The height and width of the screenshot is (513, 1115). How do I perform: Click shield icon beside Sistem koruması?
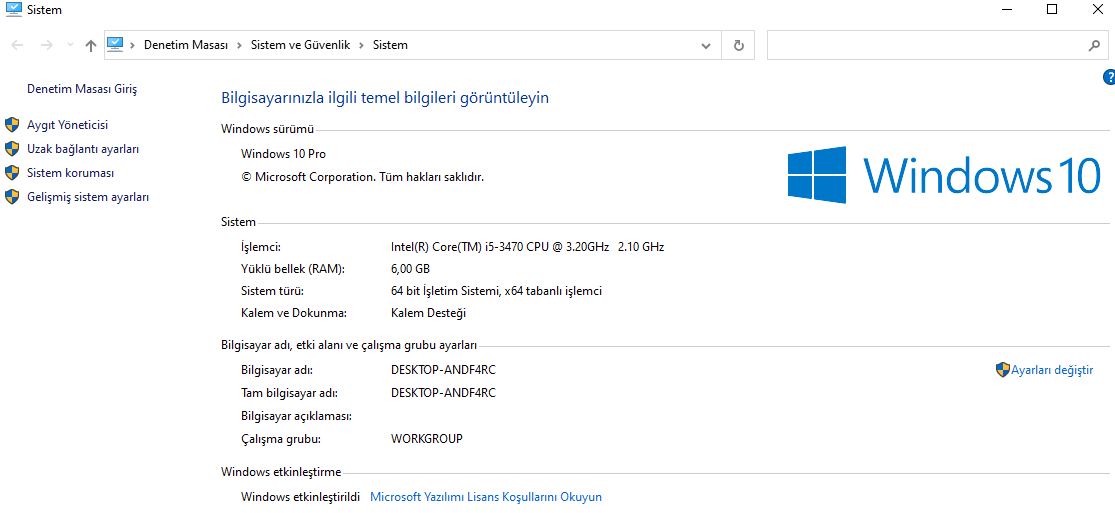[12, 173]
